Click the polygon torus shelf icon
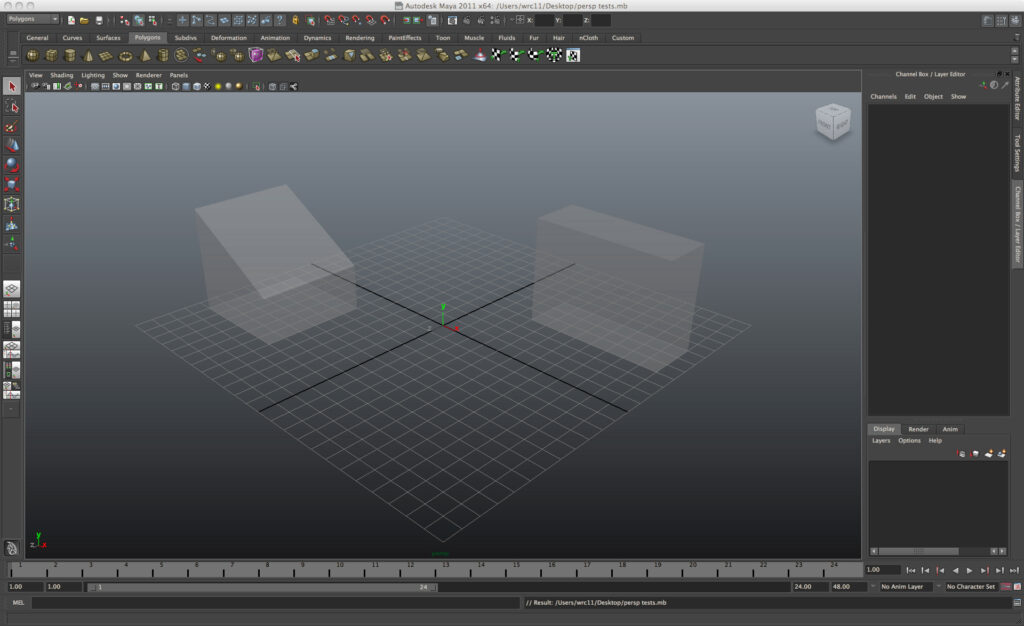This screenshot has height=626, width=1024. [125, 56]
